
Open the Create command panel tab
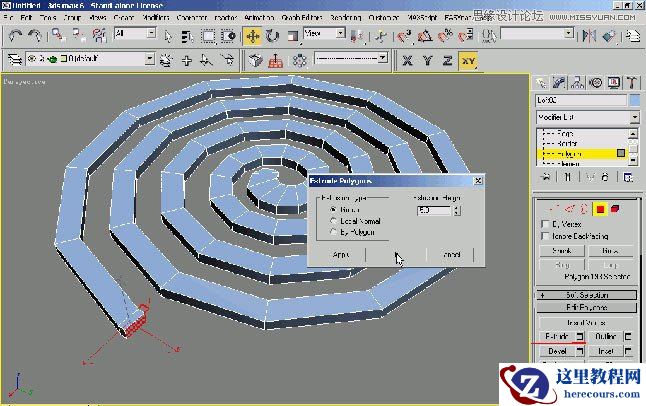(541, 83)
